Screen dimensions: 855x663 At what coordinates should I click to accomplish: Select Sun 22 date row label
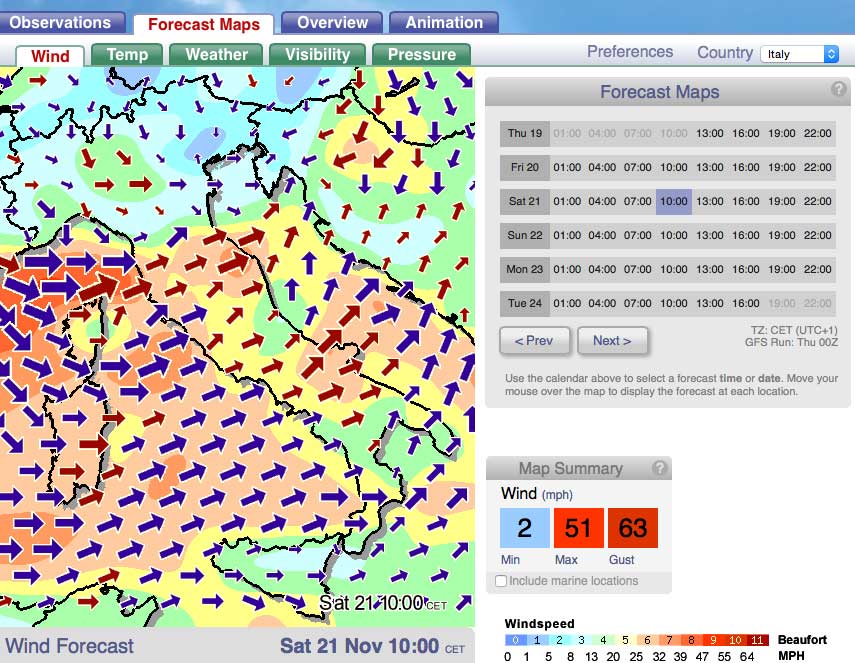point(524,235)
